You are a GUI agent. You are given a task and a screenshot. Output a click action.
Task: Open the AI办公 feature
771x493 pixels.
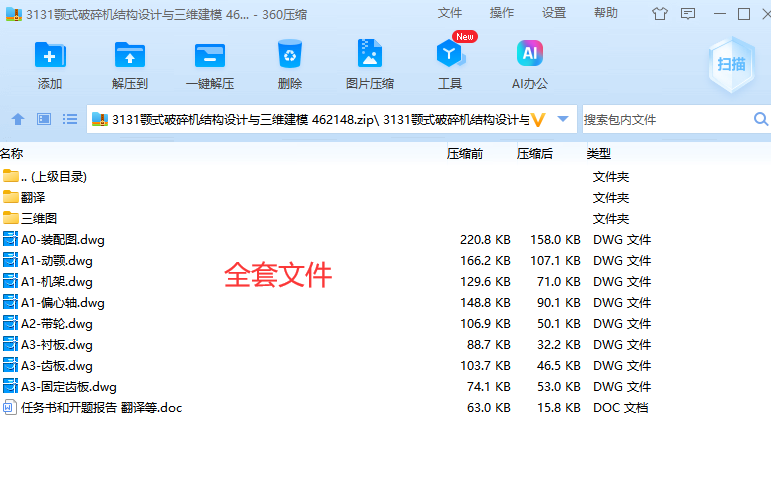[x=530, y=53]
